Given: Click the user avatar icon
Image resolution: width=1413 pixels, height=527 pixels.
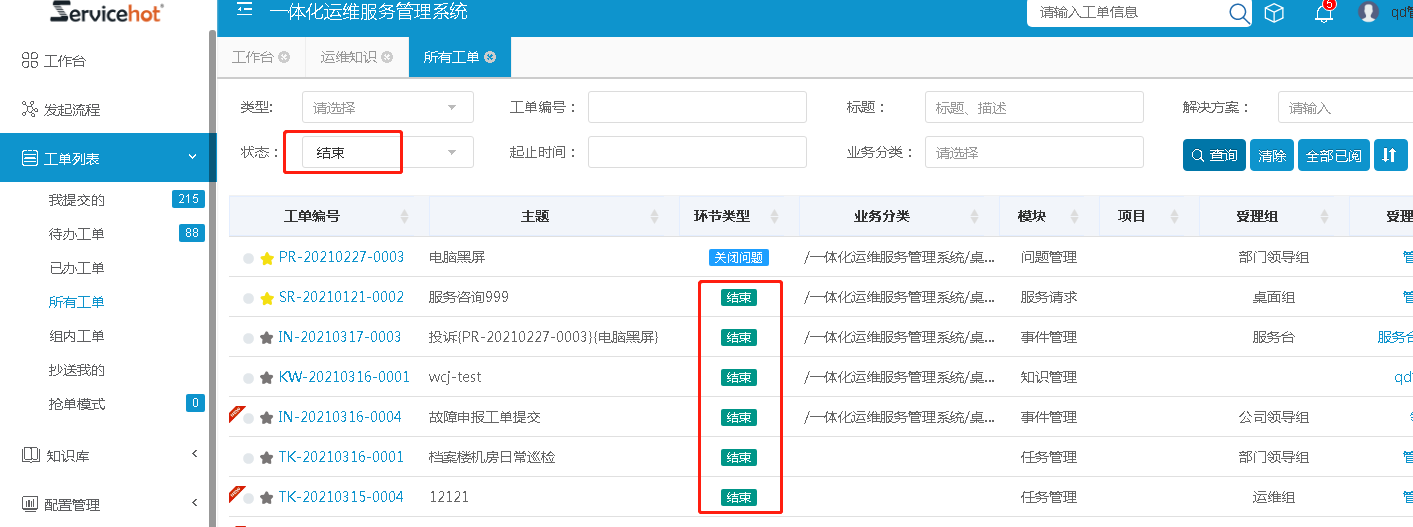Looking at the screenshot, I should click(x=1369, y=12).
